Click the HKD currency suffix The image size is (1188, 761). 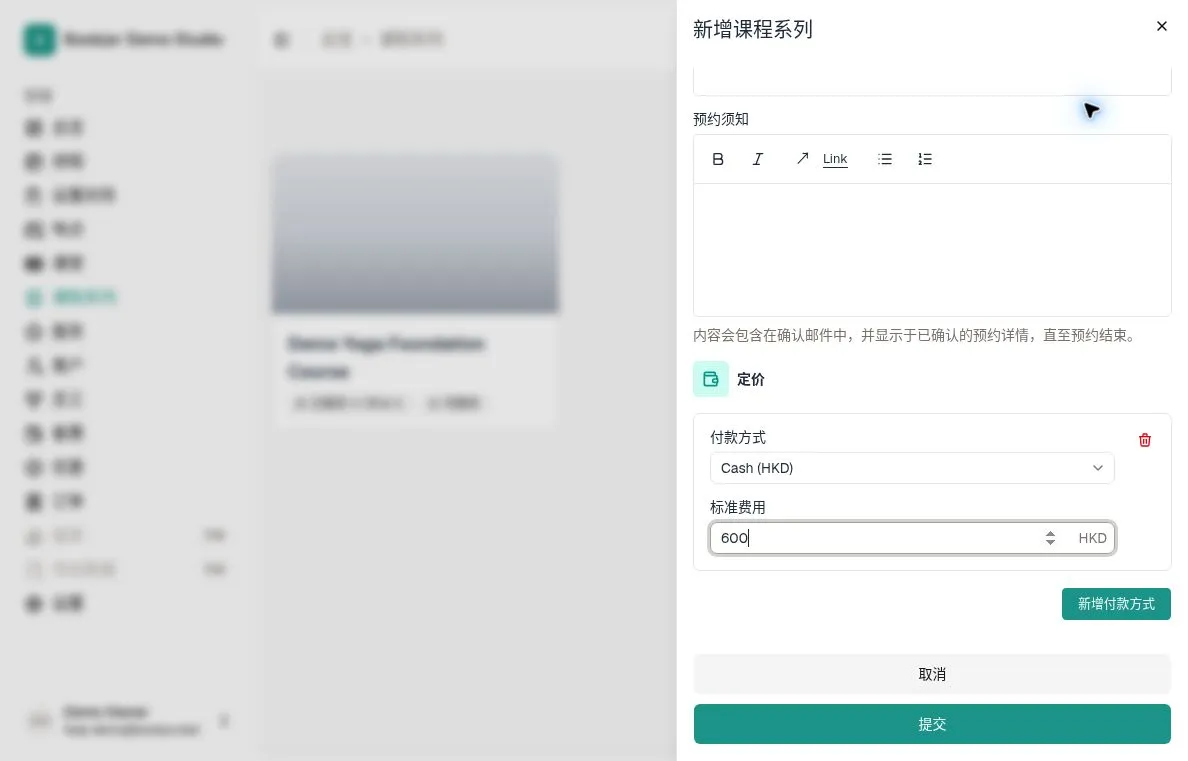point(1092,538)
